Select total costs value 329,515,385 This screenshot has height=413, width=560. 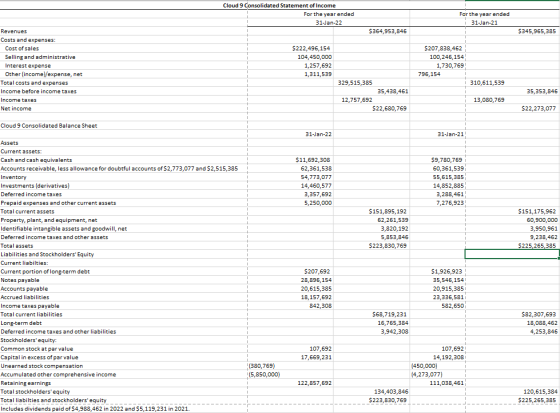[355, 83]
